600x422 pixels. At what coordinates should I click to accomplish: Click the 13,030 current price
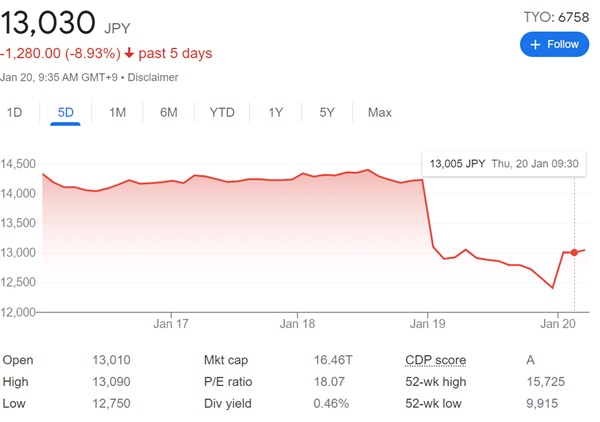[49, 20]
